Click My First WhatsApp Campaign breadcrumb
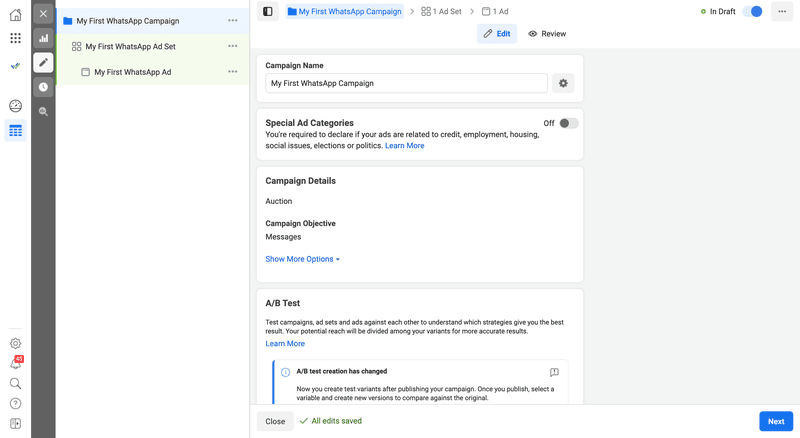Viewport: 800px width, 438px height. click(x=344, y=11)
